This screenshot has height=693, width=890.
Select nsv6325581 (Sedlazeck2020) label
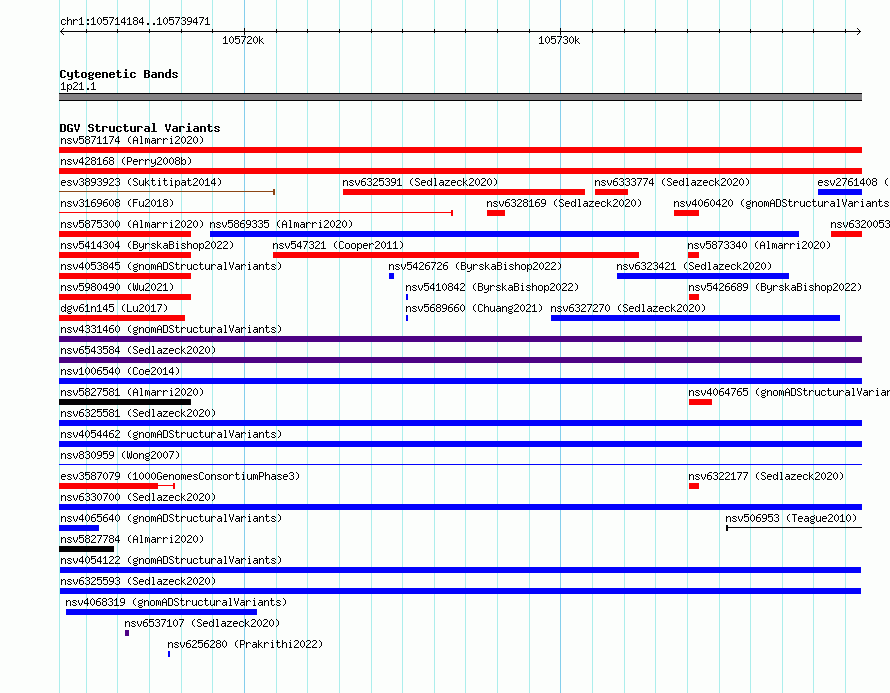click(138, 413)
